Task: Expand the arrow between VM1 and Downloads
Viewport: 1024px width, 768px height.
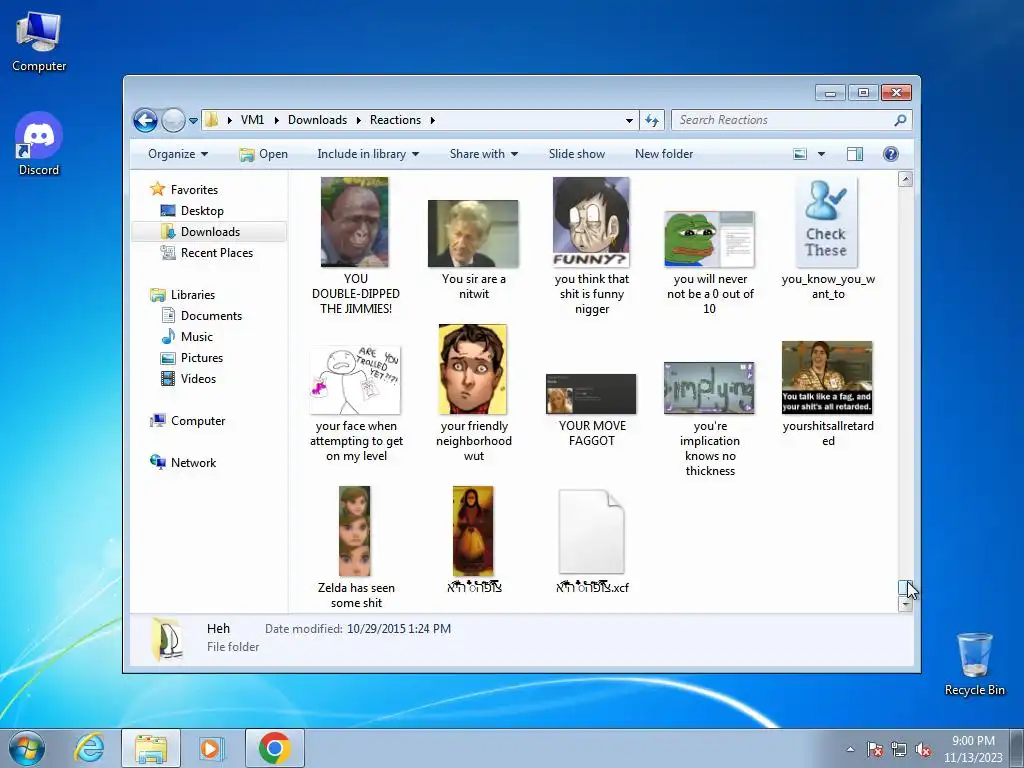Action: click(277, 120)
